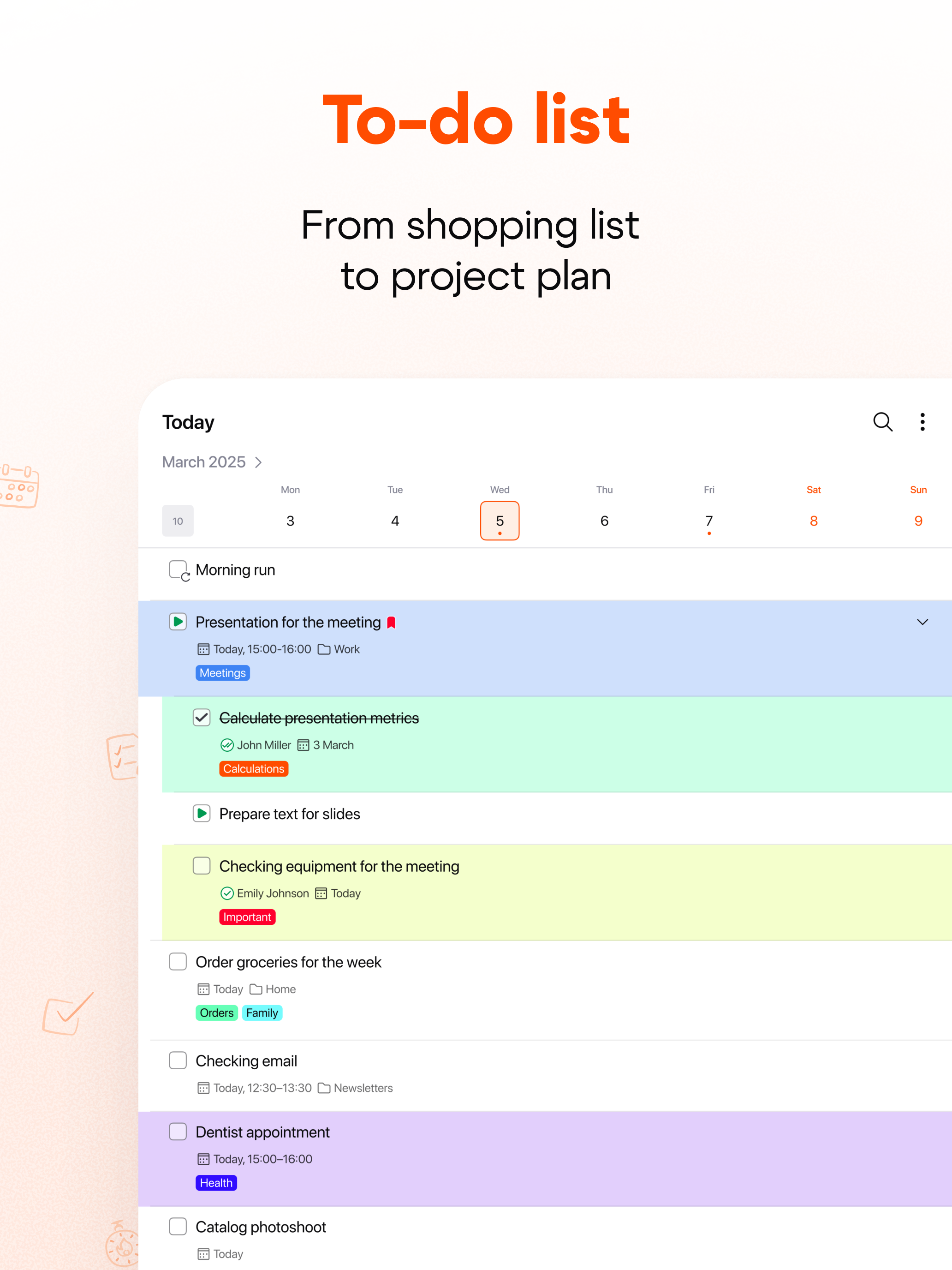Click assignee icon next to John Miller
Image resolution: width=952 pixels, height=1270 pixels.
pyautogui.click(x=226, y=745)
